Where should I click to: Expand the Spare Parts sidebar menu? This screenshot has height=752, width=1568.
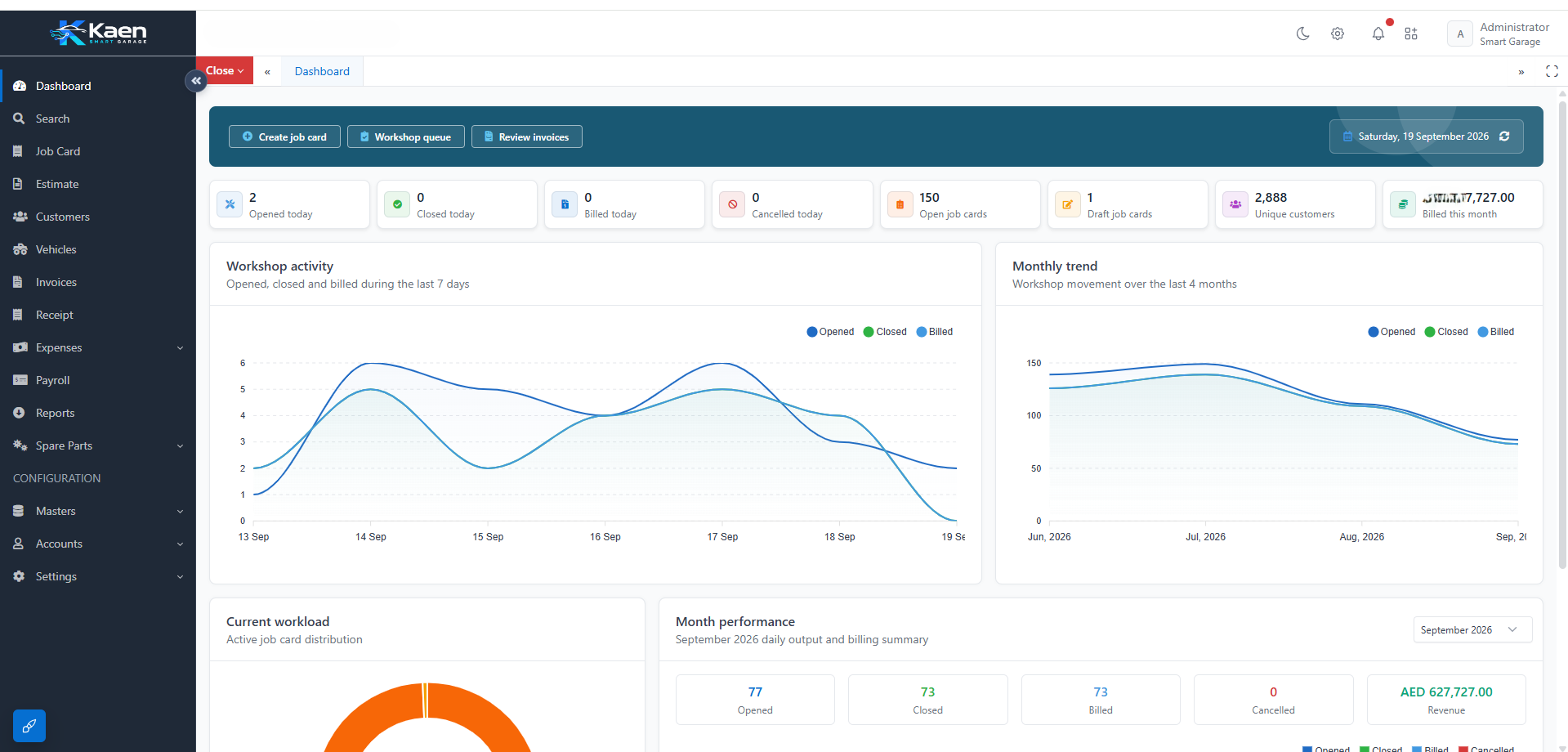point(98,445)
